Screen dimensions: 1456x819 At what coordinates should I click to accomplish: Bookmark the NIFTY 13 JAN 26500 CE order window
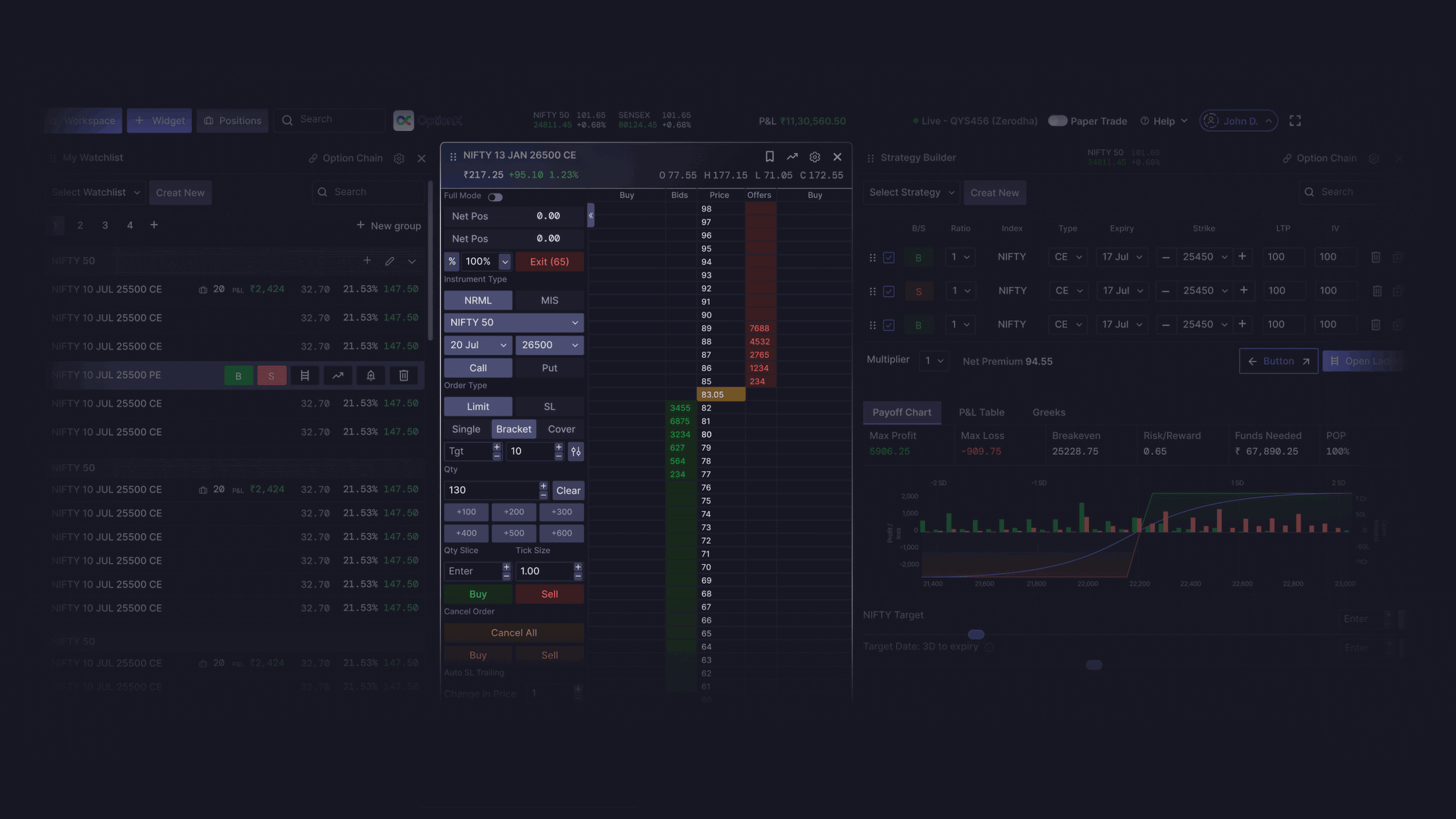[769, 156]
